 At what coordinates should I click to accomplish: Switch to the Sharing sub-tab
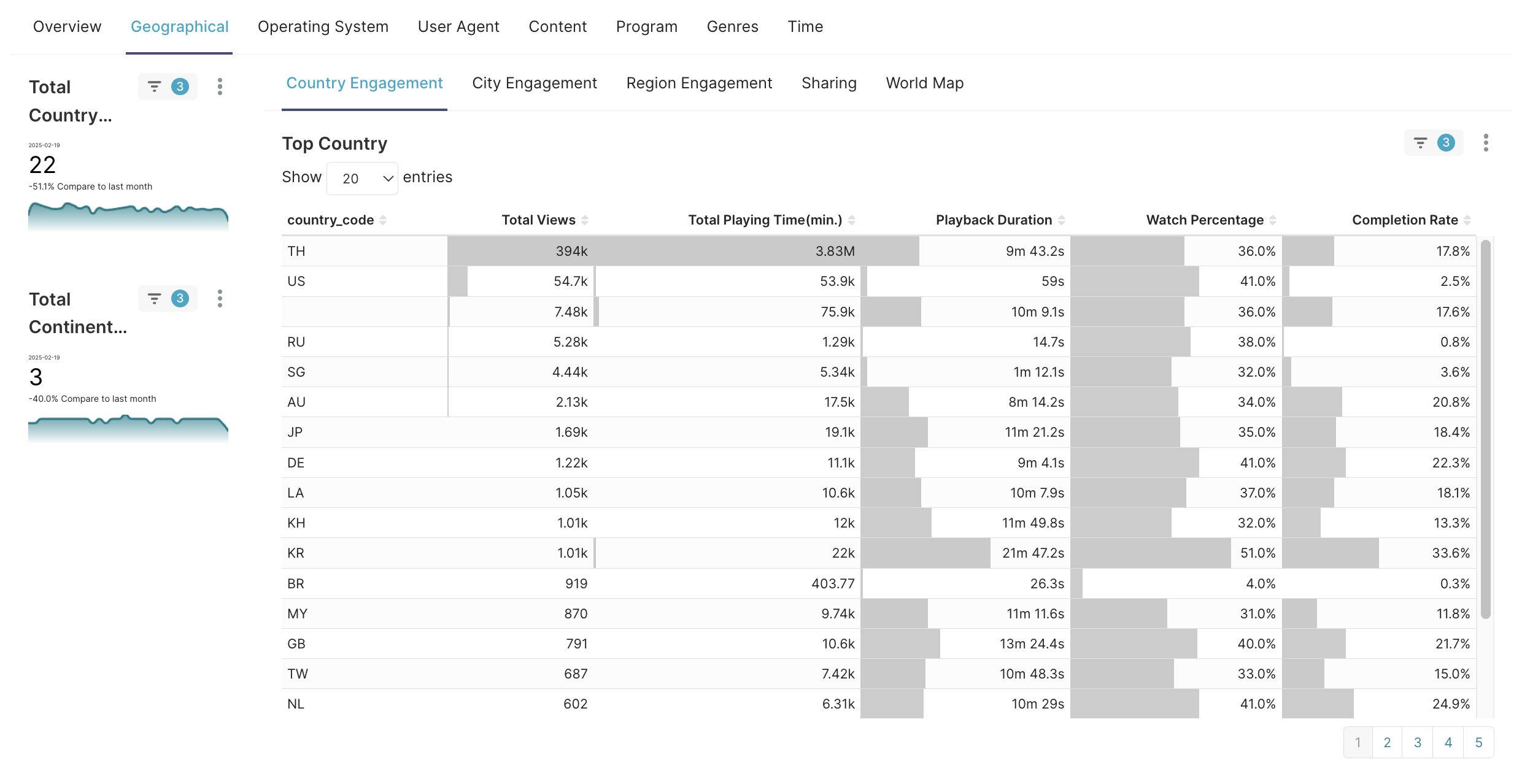[829, 83]
